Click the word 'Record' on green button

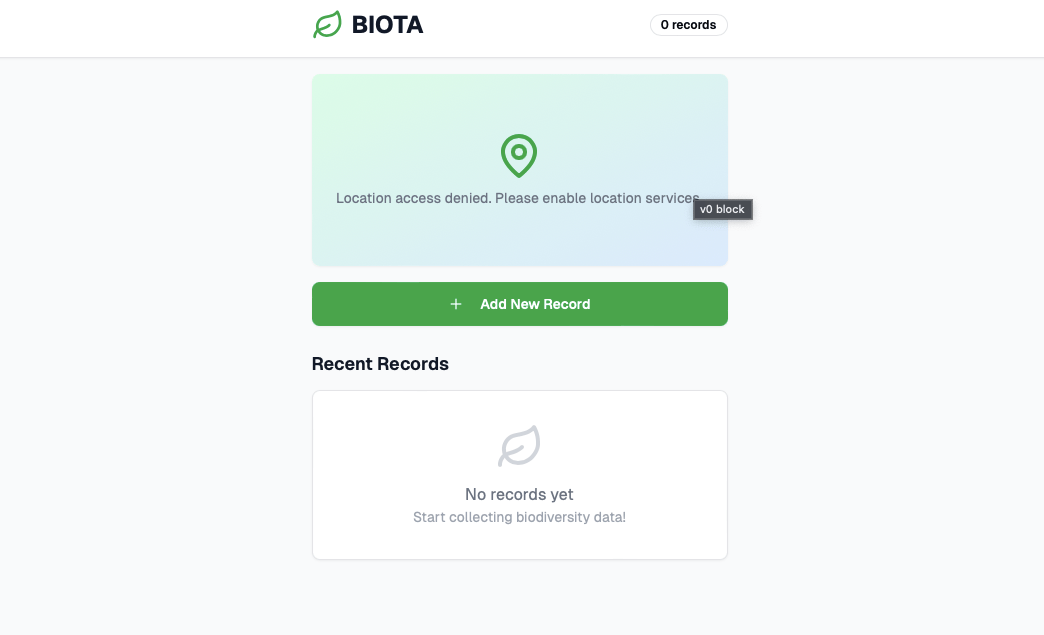pyautogui.click(x=567, y=304)
